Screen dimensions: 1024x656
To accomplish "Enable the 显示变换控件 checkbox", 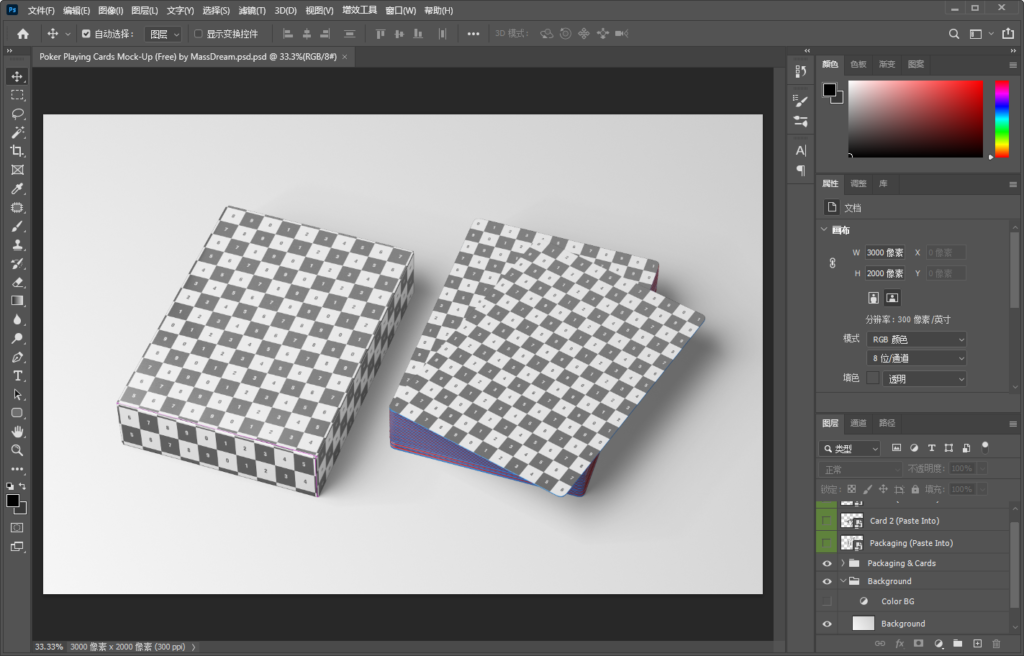I will [x=198, y=34].
